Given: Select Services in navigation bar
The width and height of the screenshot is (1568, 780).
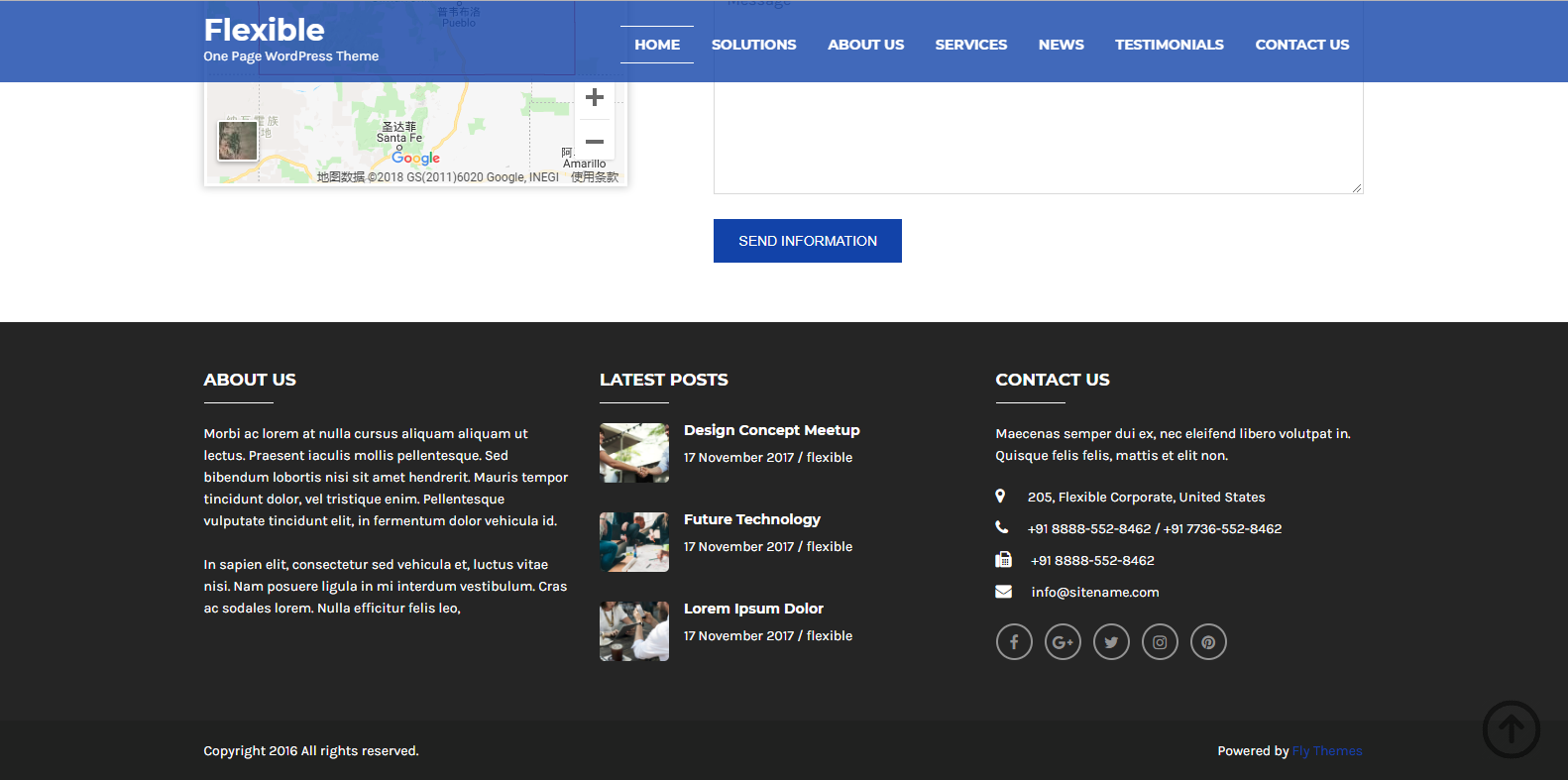Looking at the screenshot, I should [970, 45].
